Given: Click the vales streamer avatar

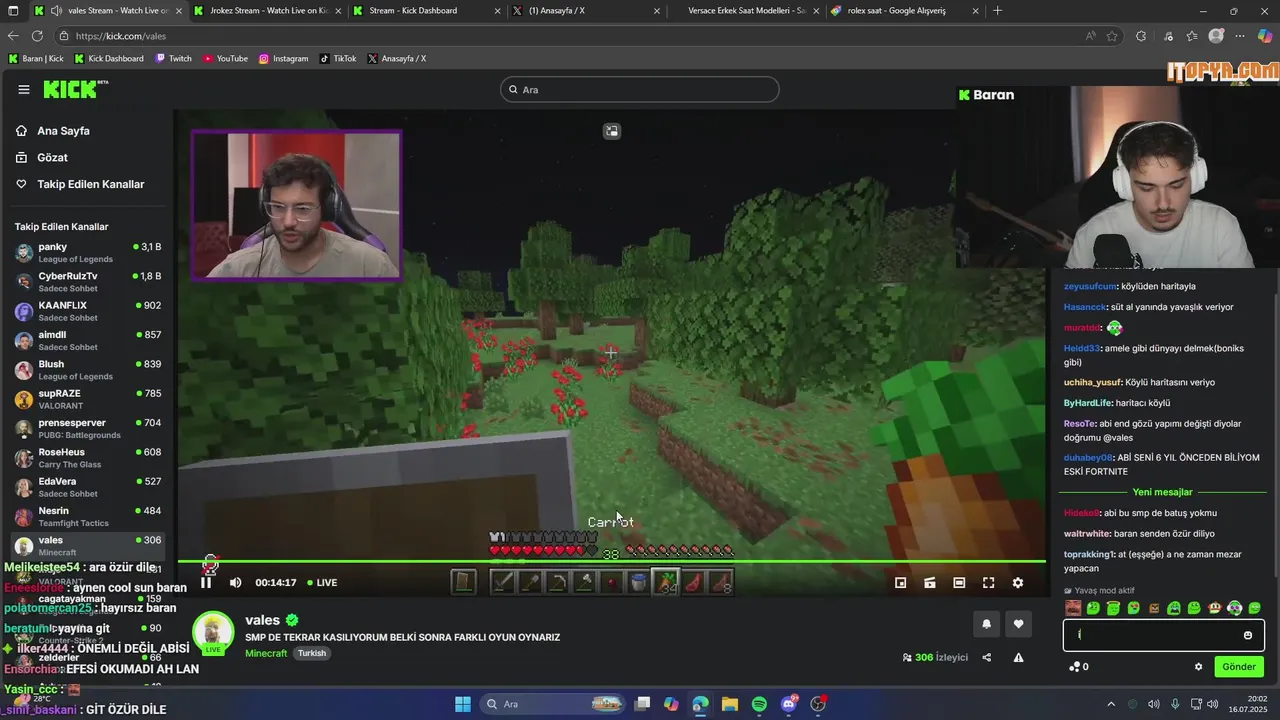Looking at the screenshot, I should click(213, 633).
